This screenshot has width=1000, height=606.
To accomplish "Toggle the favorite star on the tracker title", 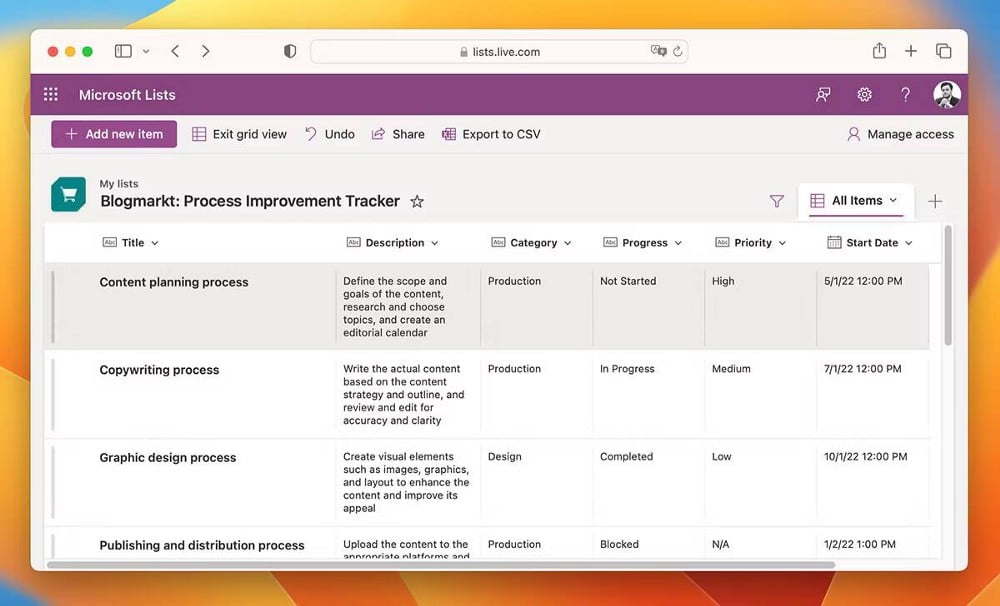I will click(417, 201).
